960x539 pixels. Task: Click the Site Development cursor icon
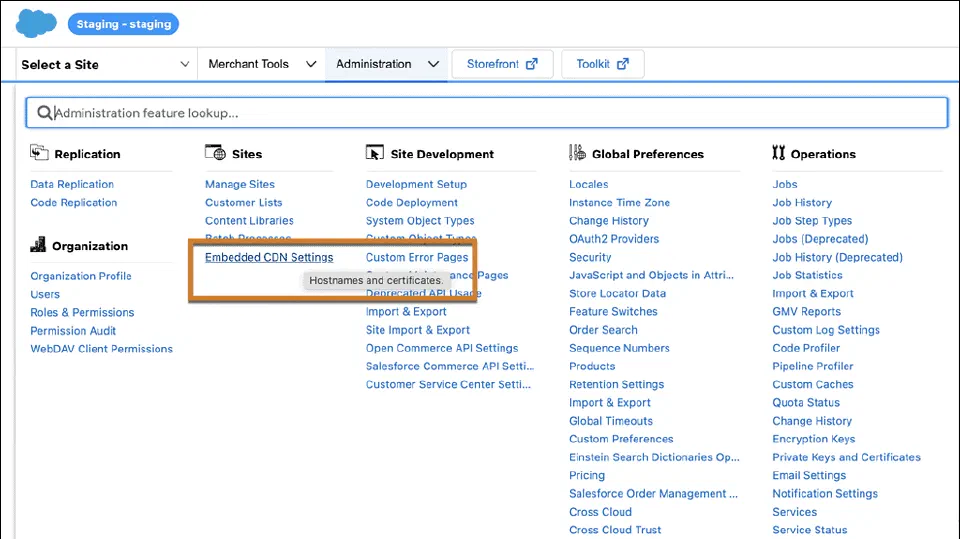click(375, 153)
